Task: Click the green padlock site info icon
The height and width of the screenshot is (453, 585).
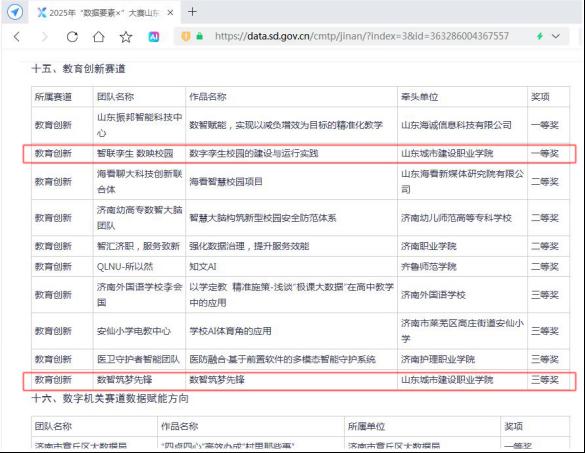Action: [x=200, y=36]
